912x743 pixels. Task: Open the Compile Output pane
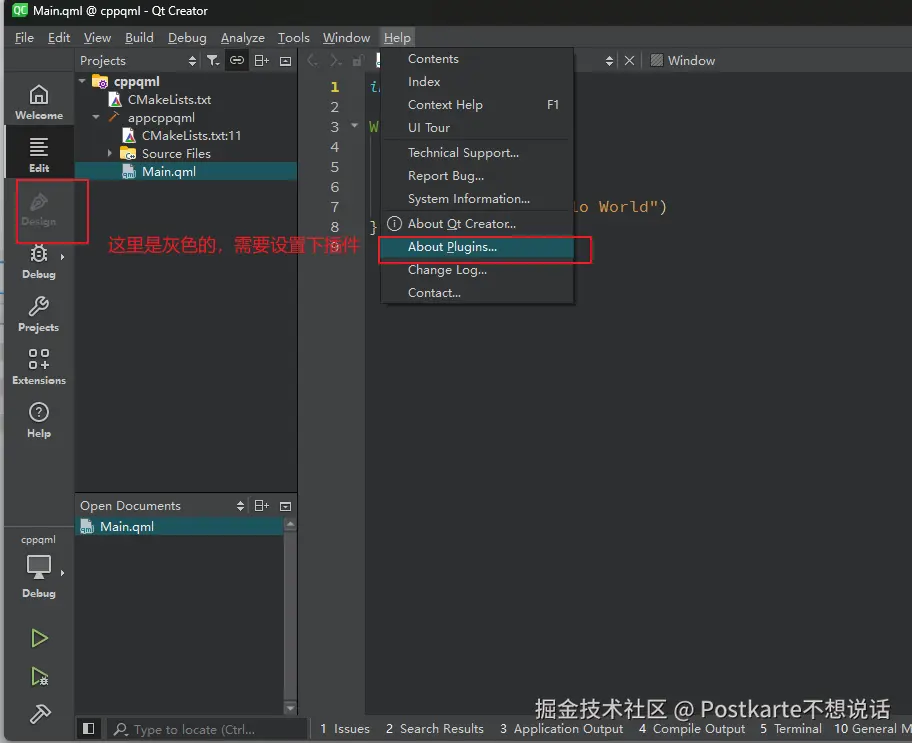692,728
